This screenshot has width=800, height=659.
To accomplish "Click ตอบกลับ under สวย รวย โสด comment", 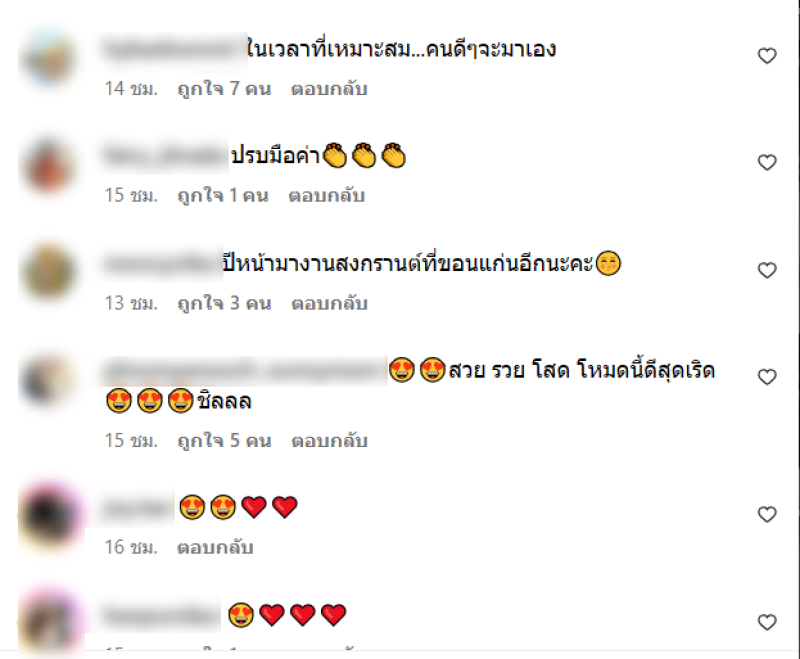I will coord(329,441).
